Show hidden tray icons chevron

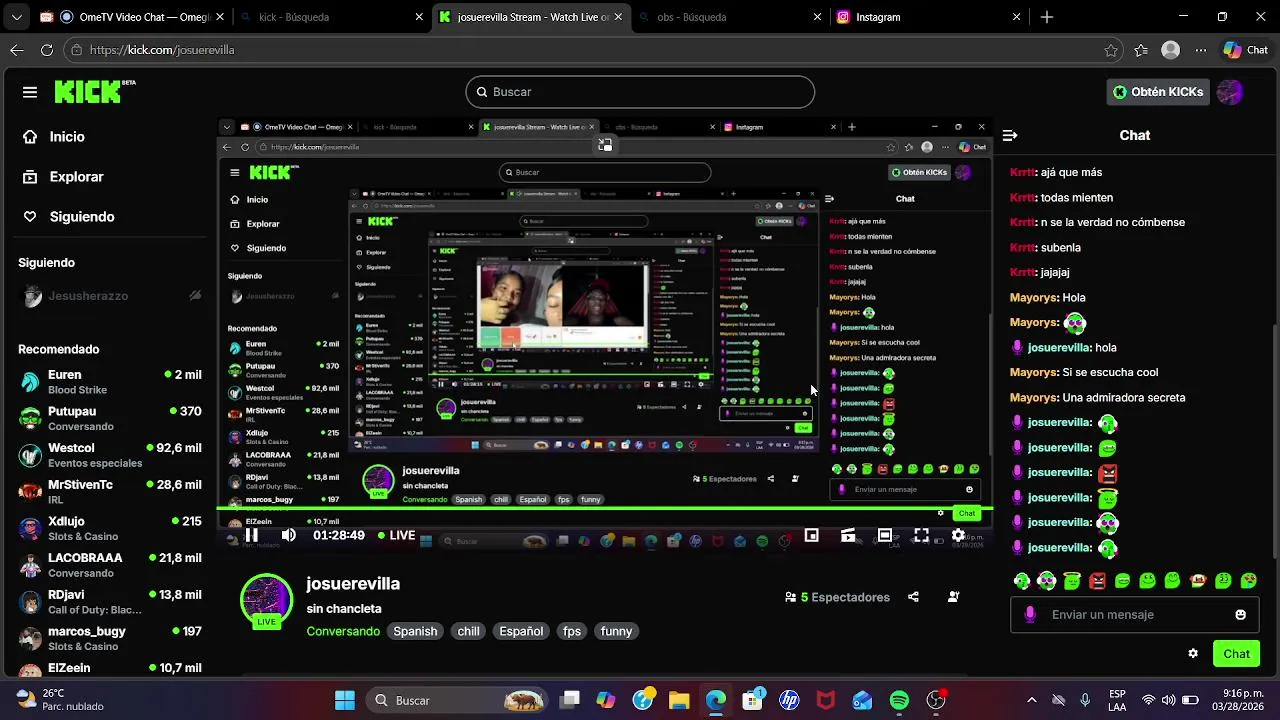1031,700
